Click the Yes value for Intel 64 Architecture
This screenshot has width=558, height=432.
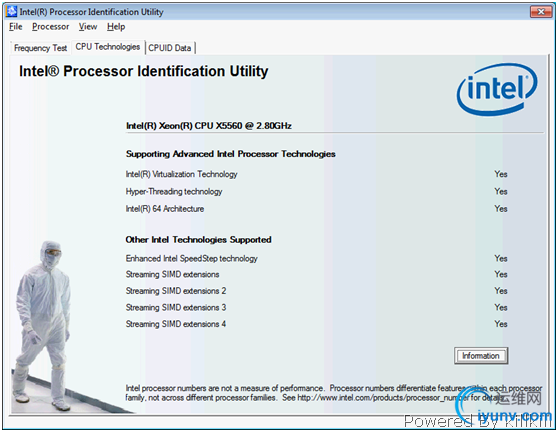click(501, 209)
